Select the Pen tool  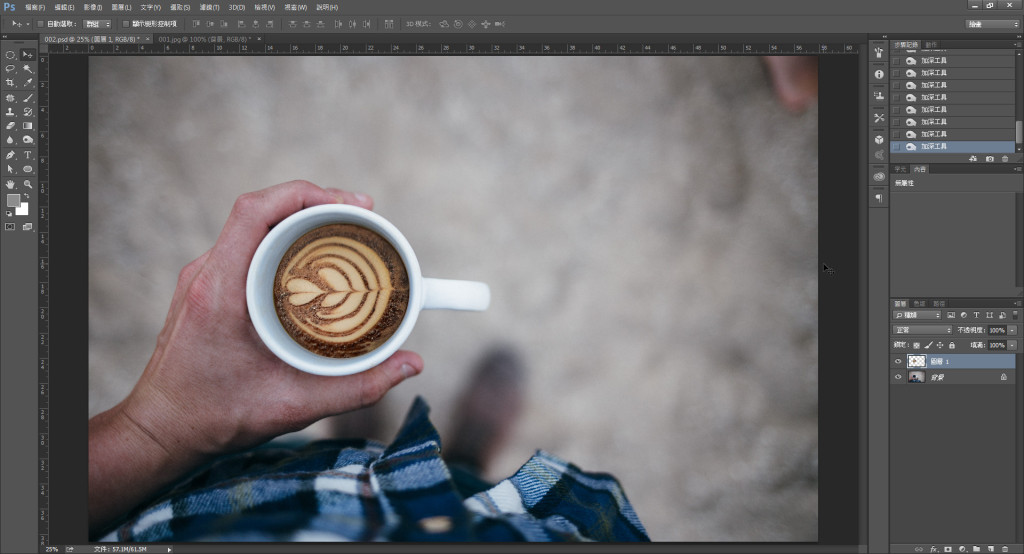[x=10, y=155]
